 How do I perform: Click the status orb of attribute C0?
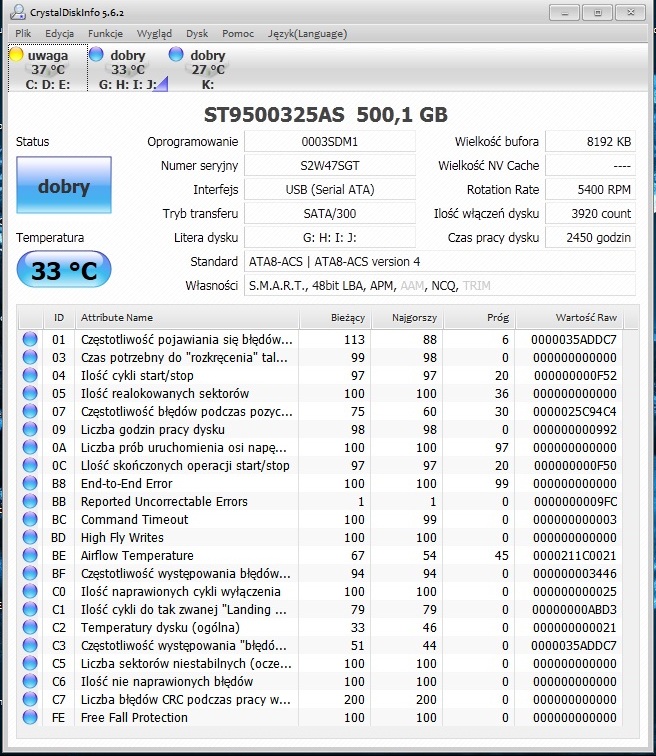(30, 591)
